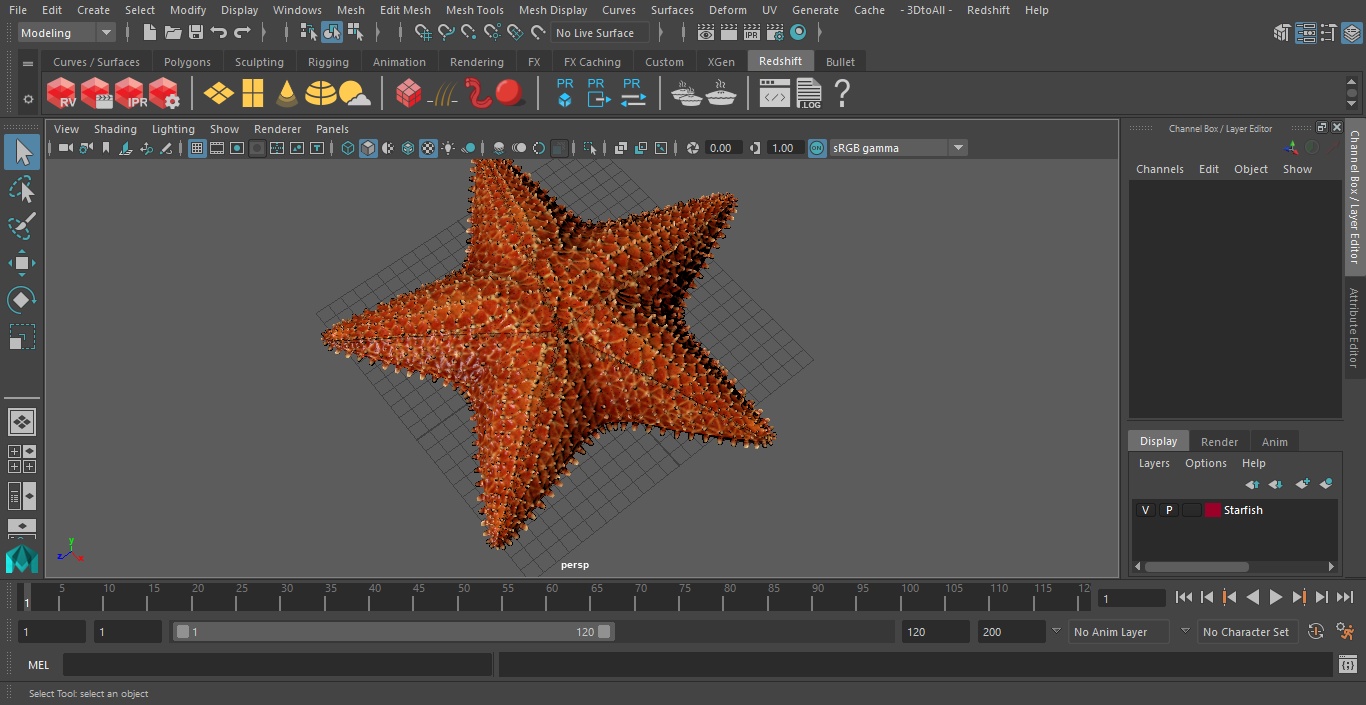Activate the Move tool
The width and height of the screenshot is (1366, 705).
(22, 263)
